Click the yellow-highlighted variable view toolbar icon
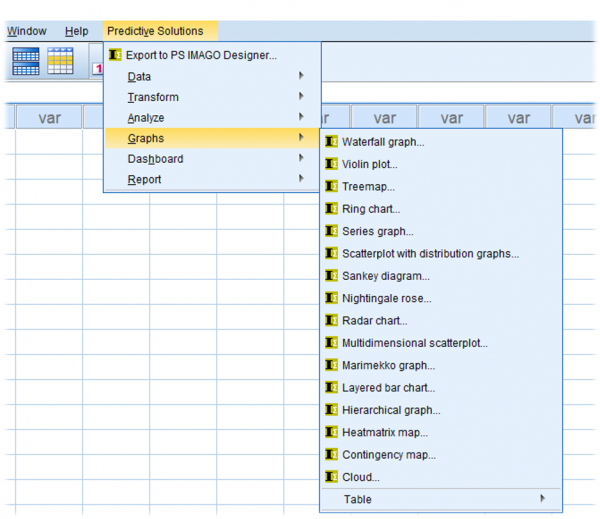600x519 pixels. [60, 62]
